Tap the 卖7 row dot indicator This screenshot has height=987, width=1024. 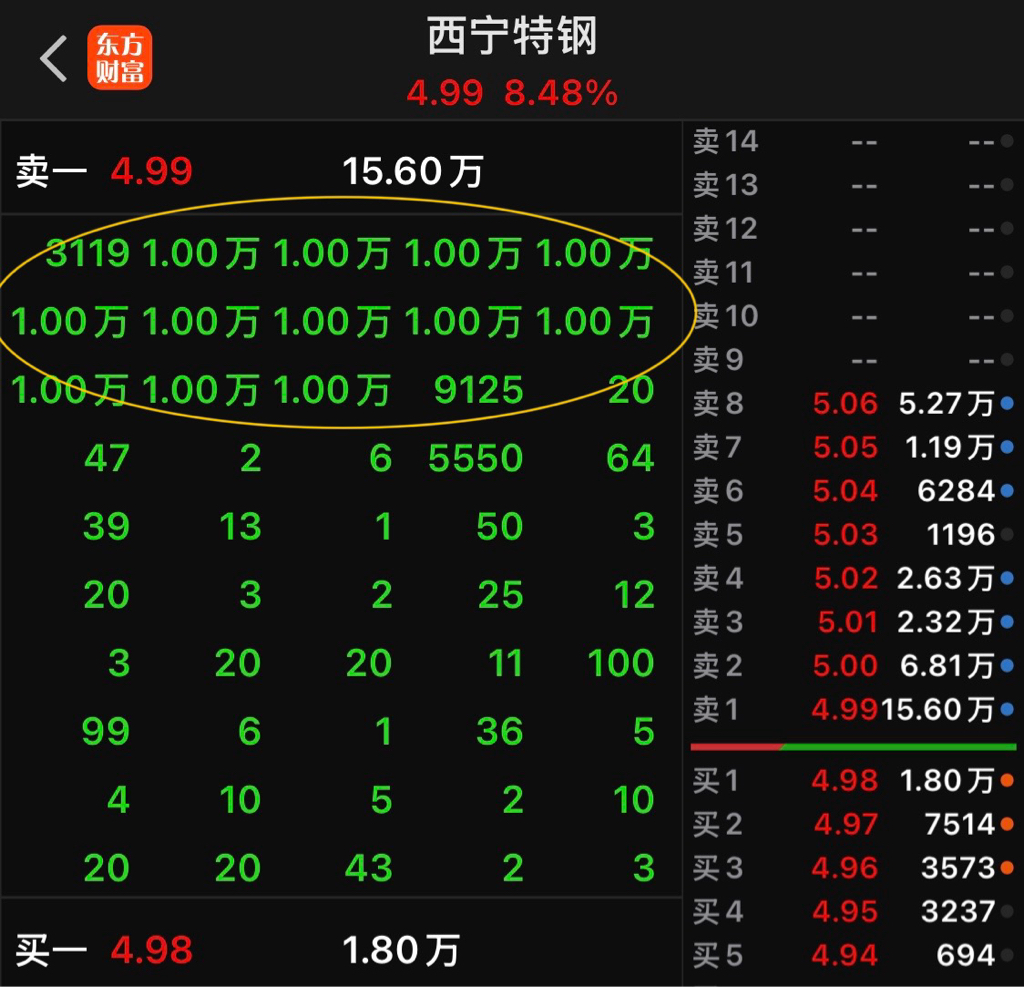tap(1007, 447)
